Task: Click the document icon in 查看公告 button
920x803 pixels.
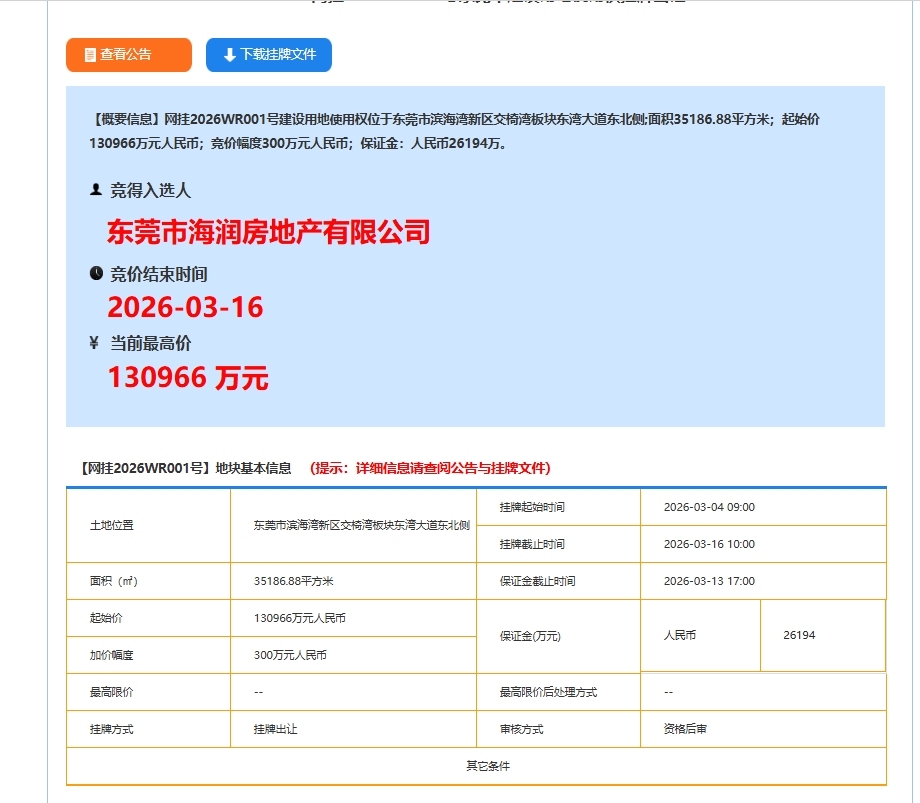Action: click(x=90, y=55)
